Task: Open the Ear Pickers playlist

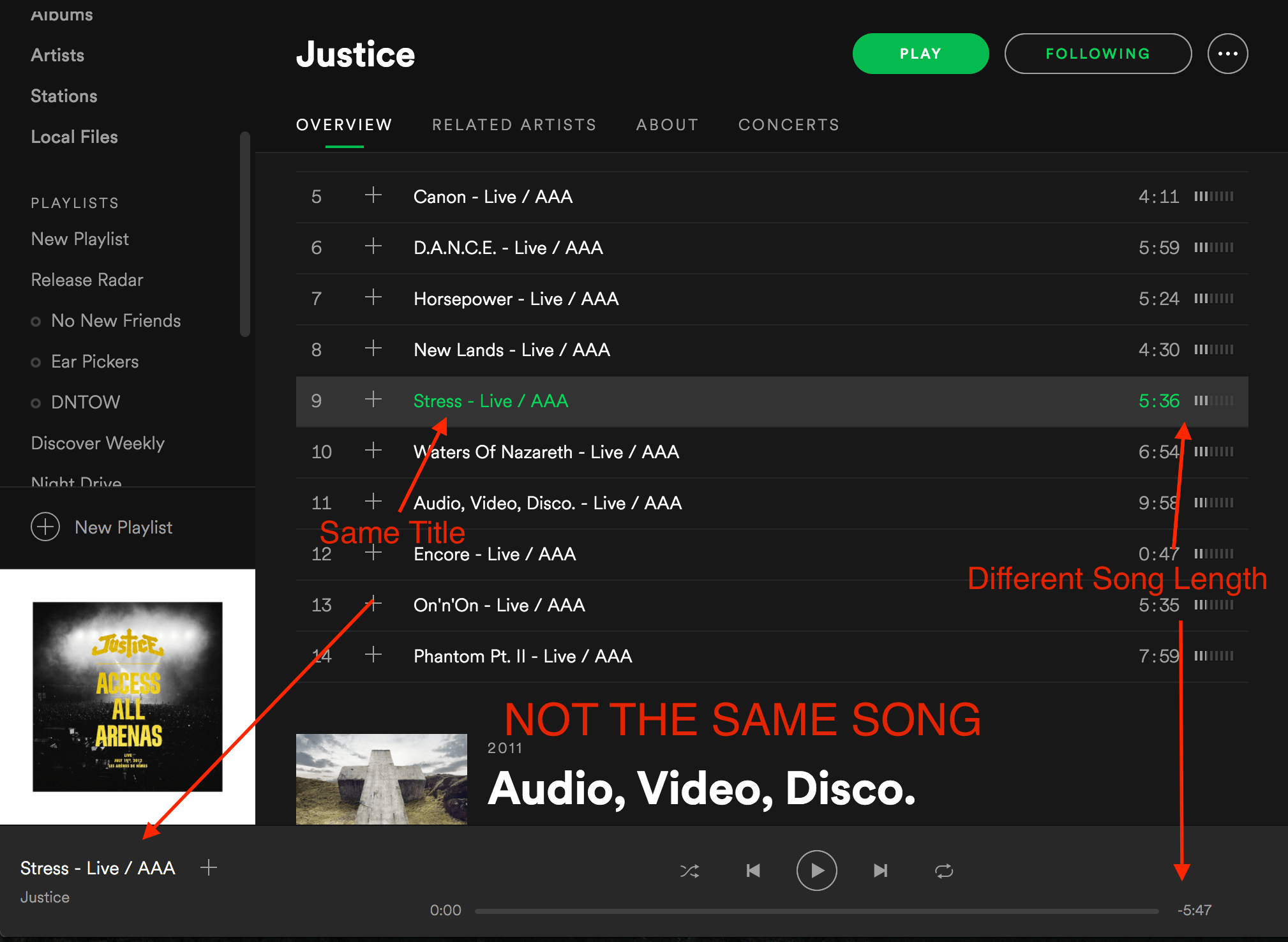Action: (94, 361)
